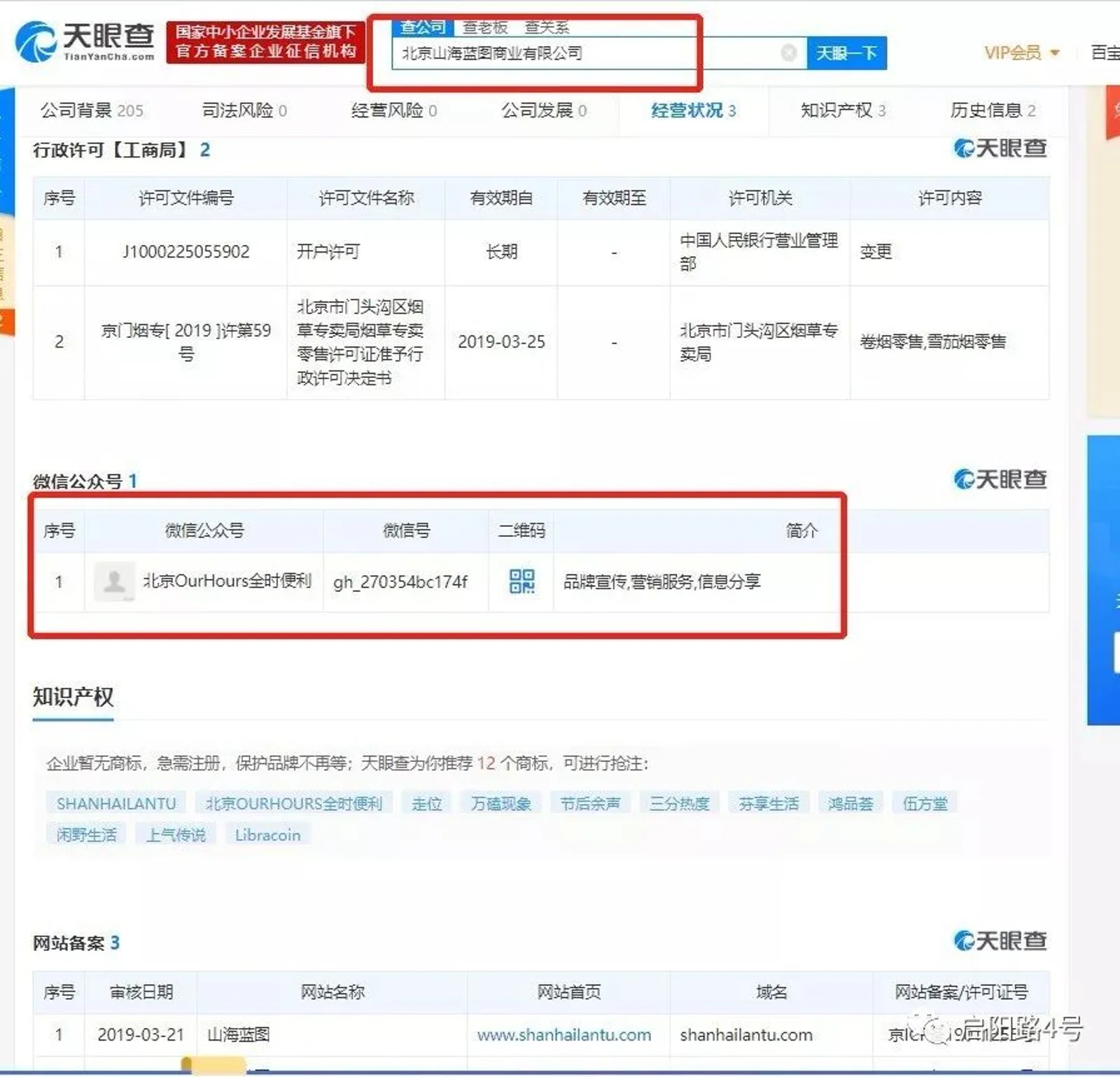Viewport: 1120px width, 1077px height.
Task: Select the 历史信息 tab
Action: click(x=992, y=111)
